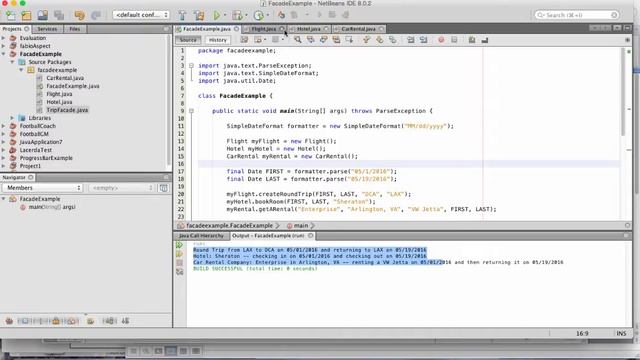Collapse the FacadeExample project node

pyautogui.click(x=4, y=54)
